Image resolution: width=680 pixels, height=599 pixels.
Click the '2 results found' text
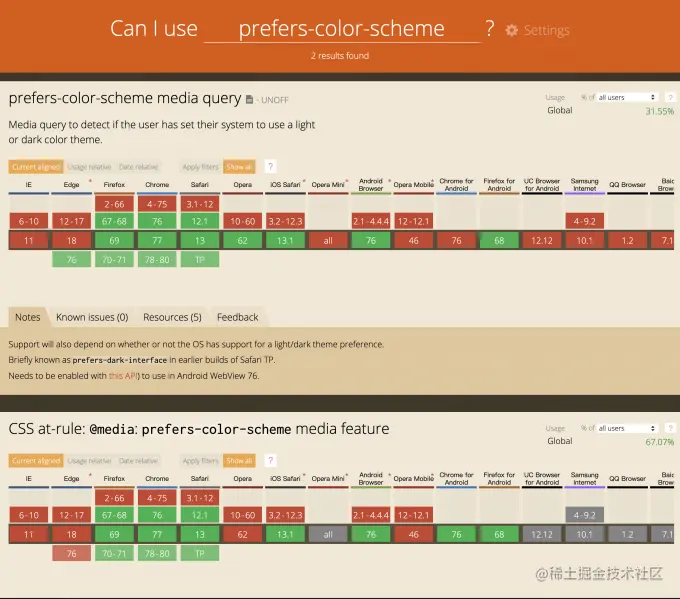340,56
